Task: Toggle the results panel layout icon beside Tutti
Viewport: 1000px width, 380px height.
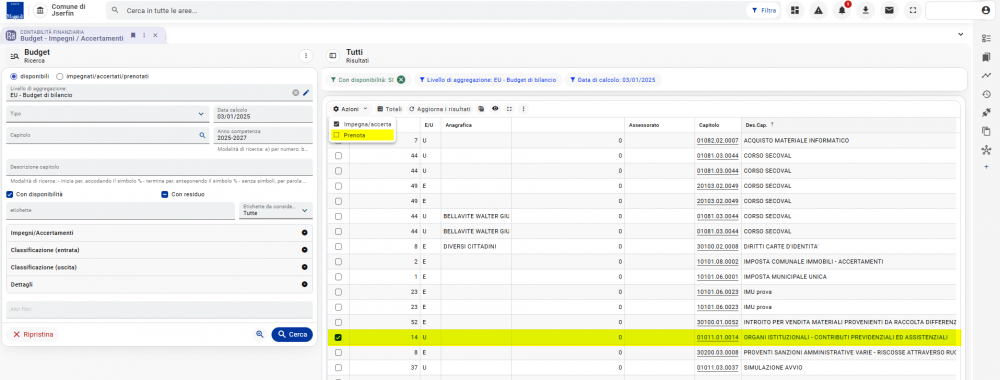Action: click(332, 56)
